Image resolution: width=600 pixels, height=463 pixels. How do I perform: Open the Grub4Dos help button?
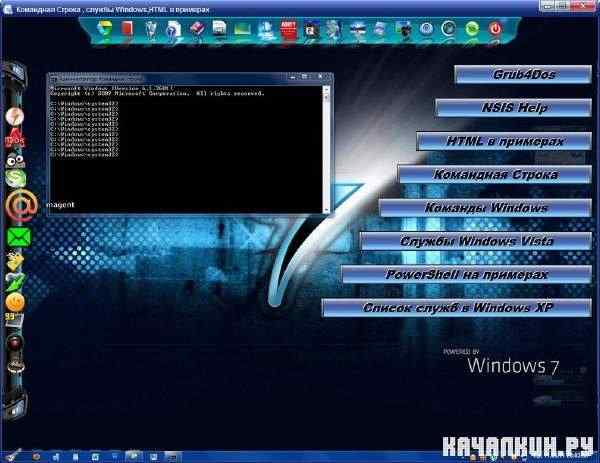523,74
